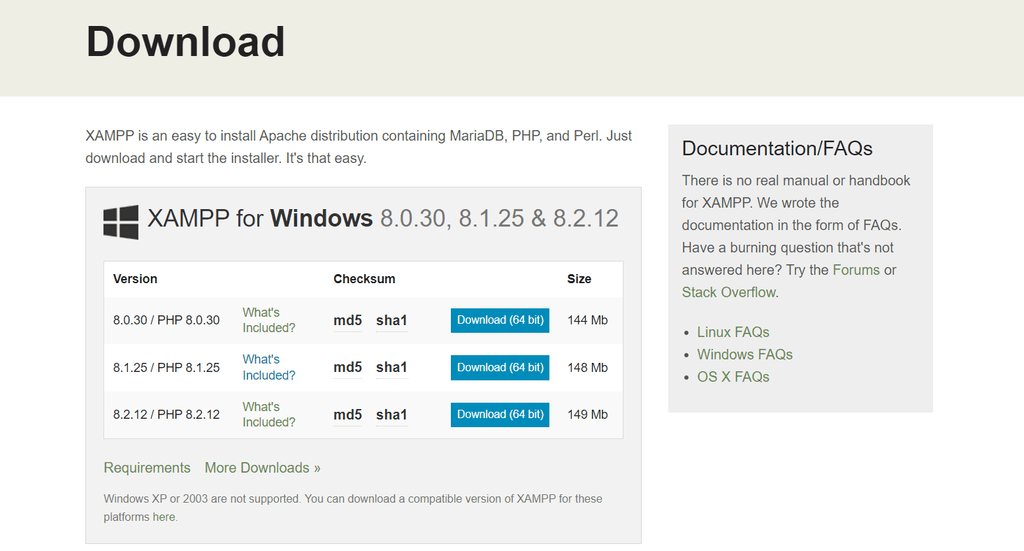Click the Windows logo icon
The height and width of the screenshot is (551, 1024).
[x=121, y=222]
